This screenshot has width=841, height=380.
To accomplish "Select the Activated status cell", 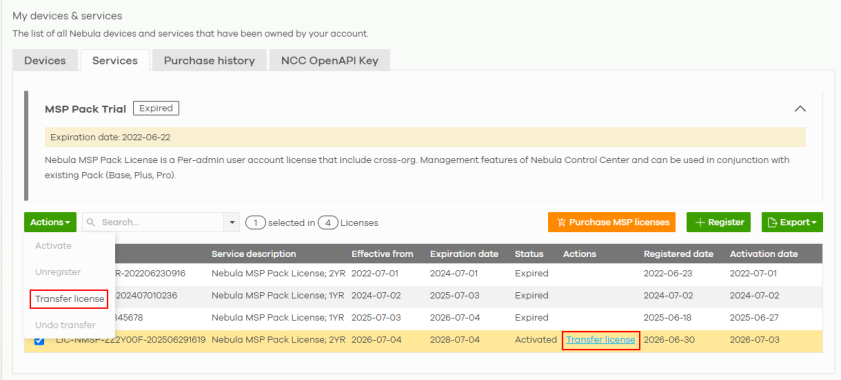I will pyautogui.click(x=536, y=340).
